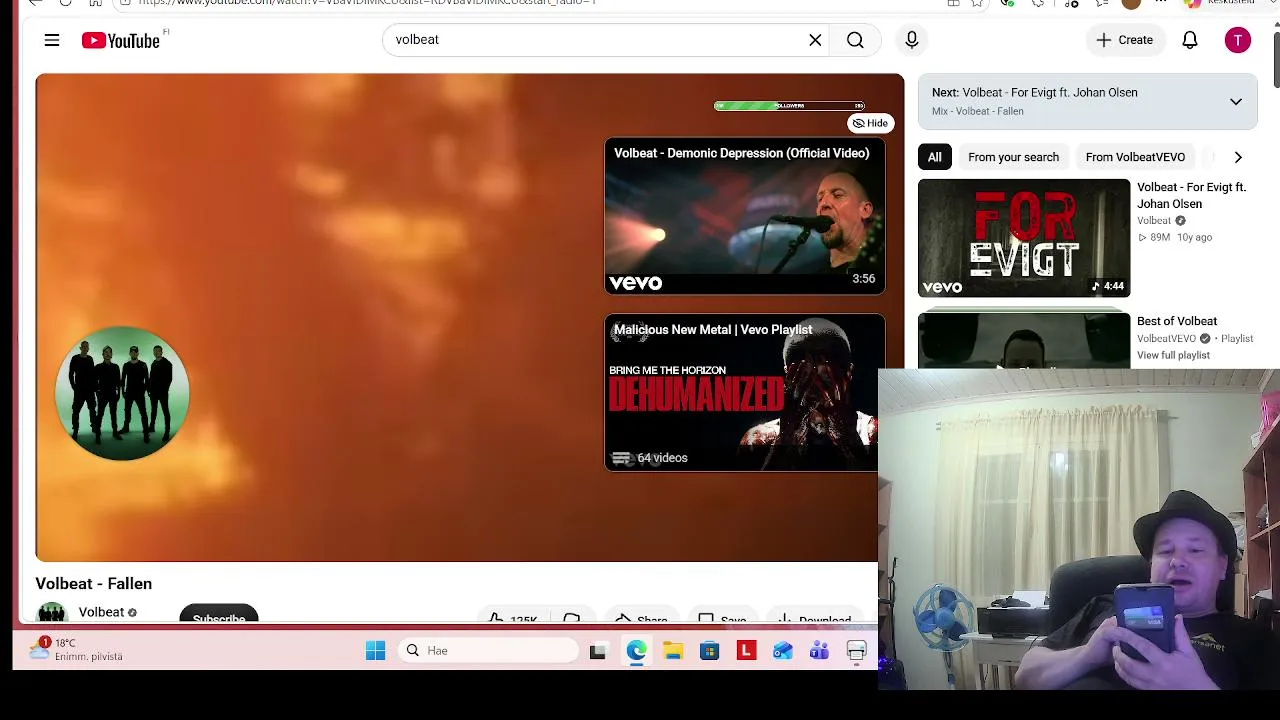Click the Volbeat channel circle in the player

tap(122, 393)
